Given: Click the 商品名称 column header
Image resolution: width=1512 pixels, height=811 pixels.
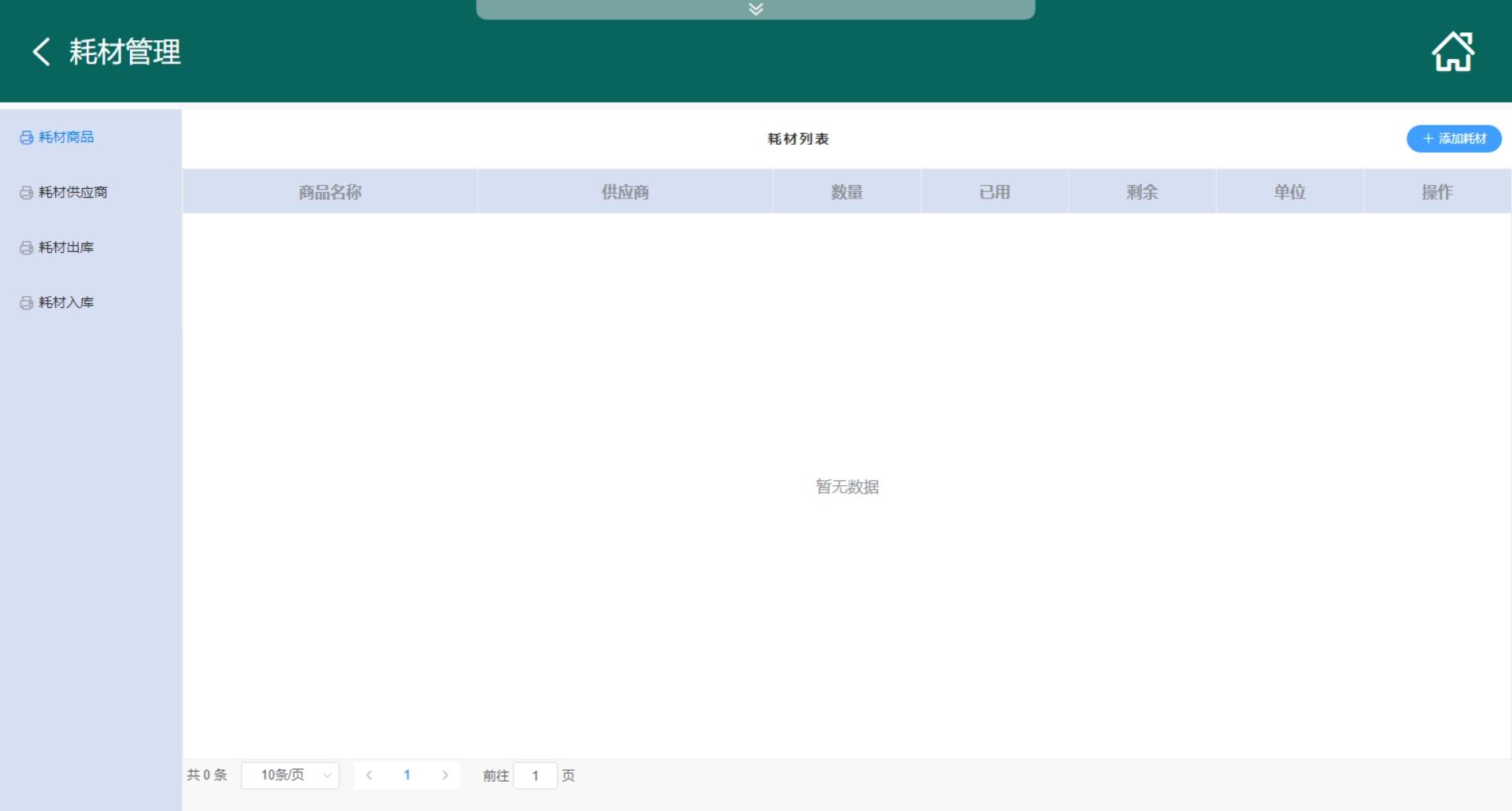Looking at the screenshot, I should [330, 191].
